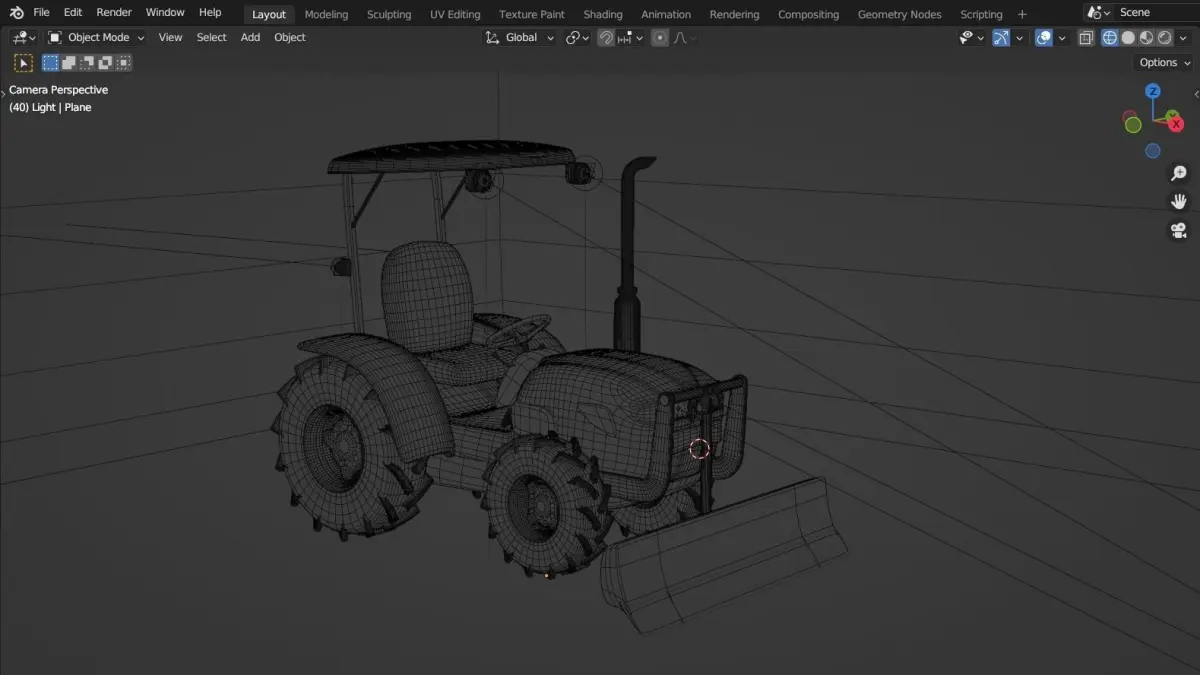The image size is (1200, 675).
Task: Switch to wireframe viewport shading
Action: pyautogui.click(x=1110, y=37)
